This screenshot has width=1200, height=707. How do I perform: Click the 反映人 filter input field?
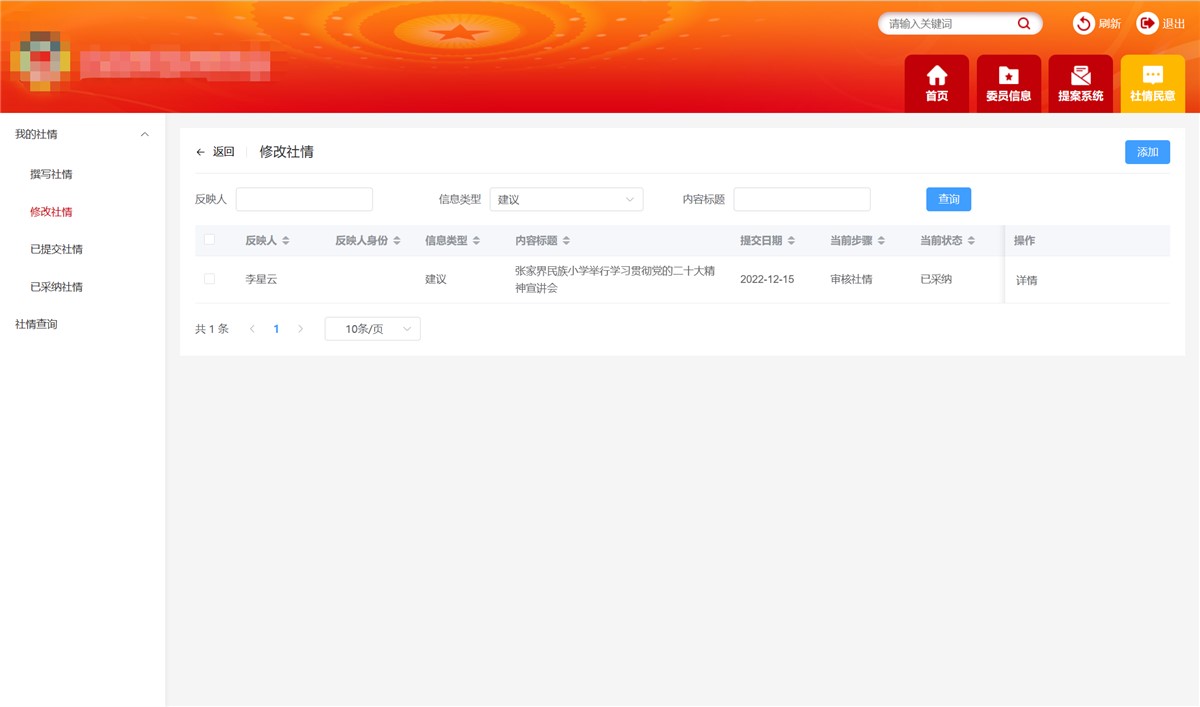(304, 199)
